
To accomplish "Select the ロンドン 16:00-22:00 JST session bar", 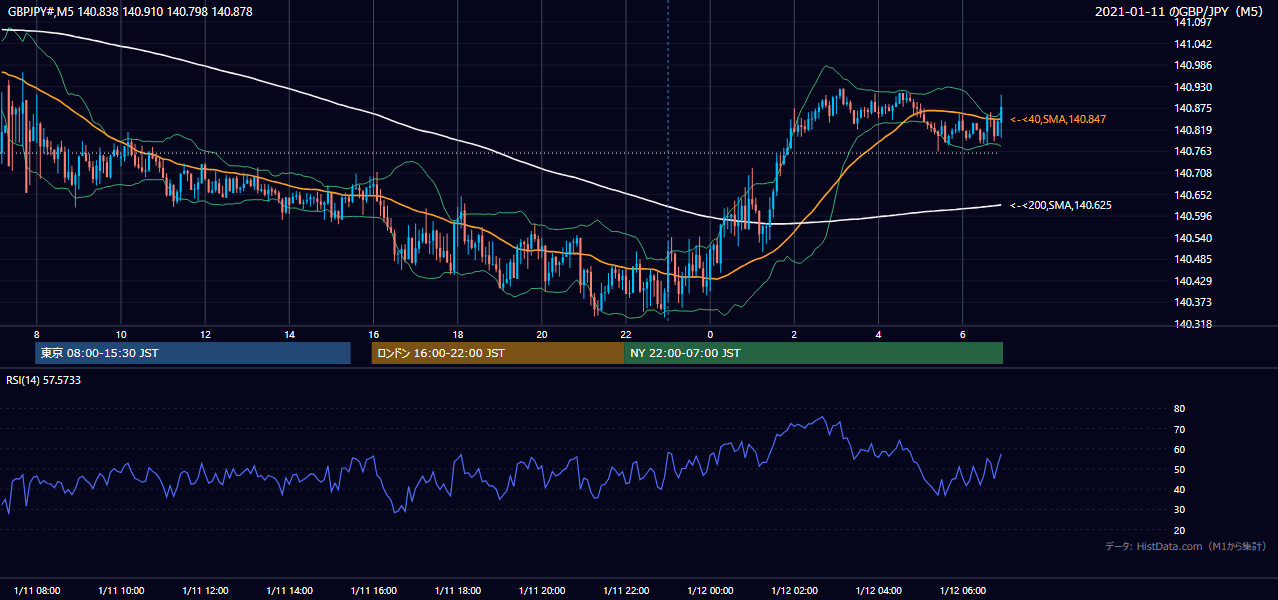I will tap(498, 353).
